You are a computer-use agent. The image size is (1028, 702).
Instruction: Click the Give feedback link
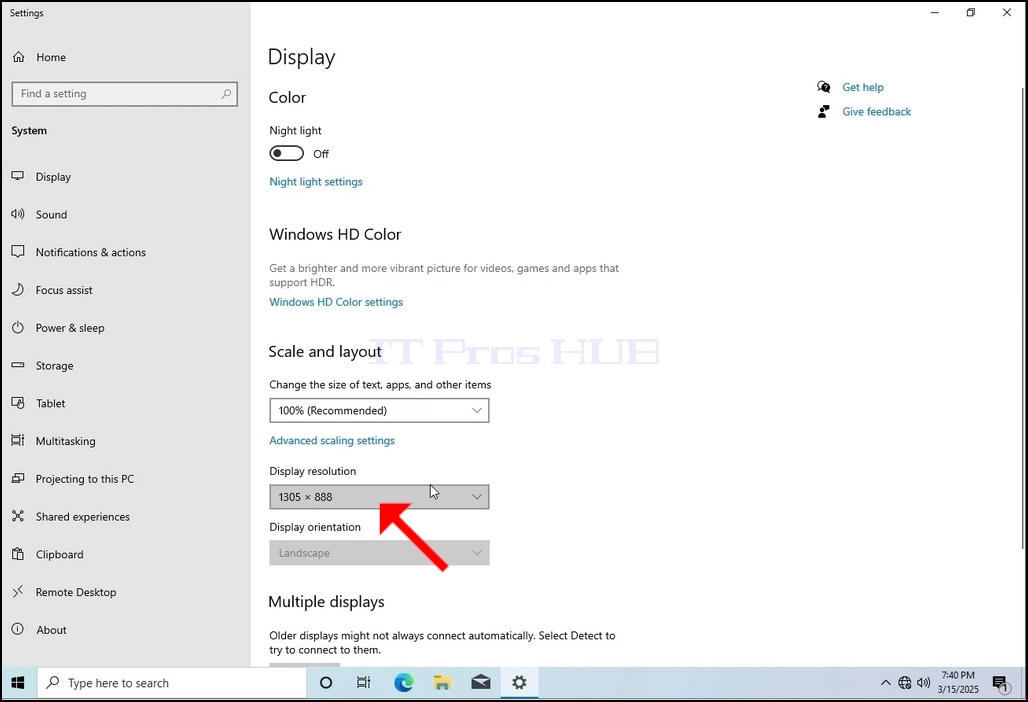(x=877, y=111)
